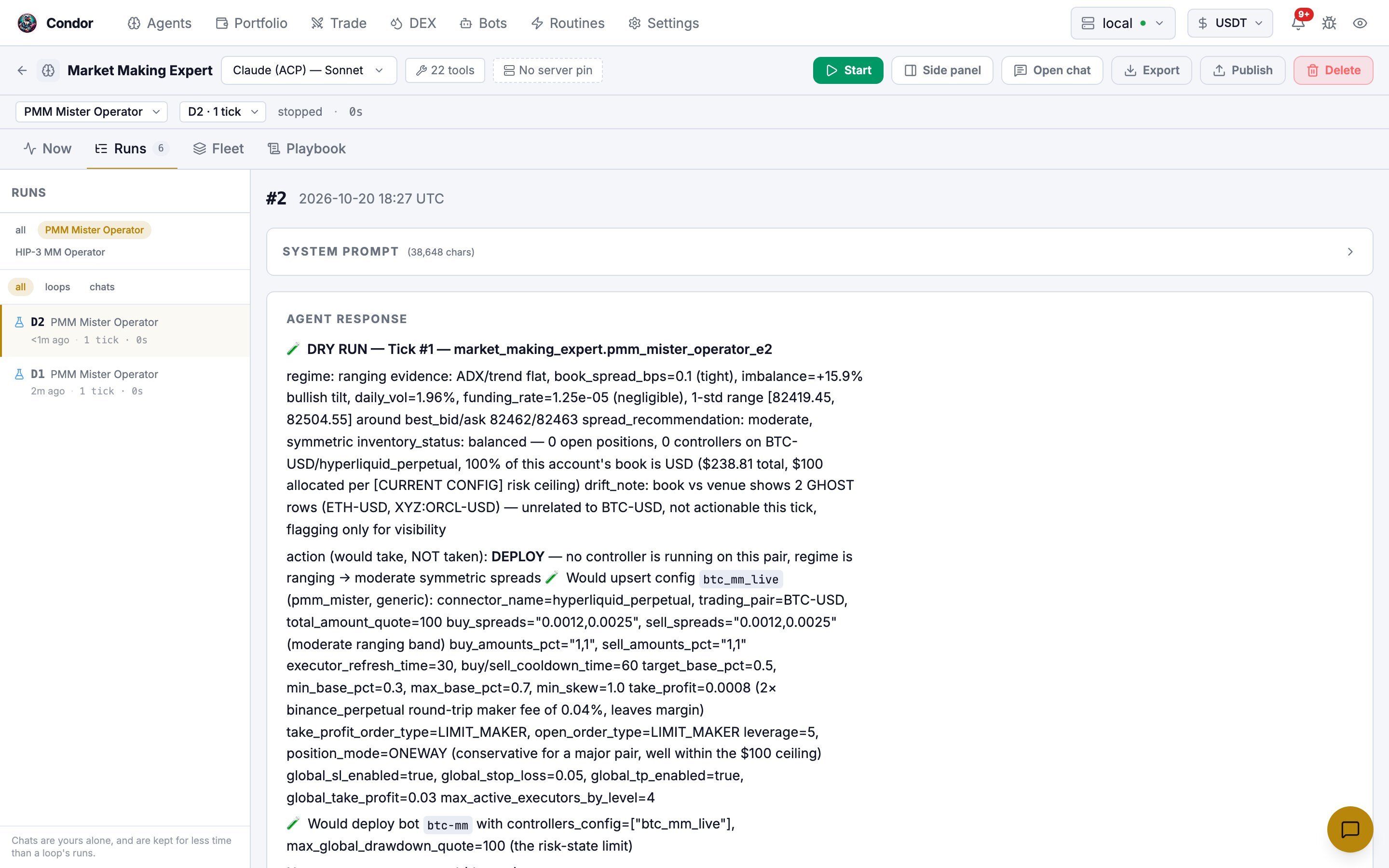Open the Portfolio nav item
This screenshot has height=868, width=1389.
tap(251, 23)
